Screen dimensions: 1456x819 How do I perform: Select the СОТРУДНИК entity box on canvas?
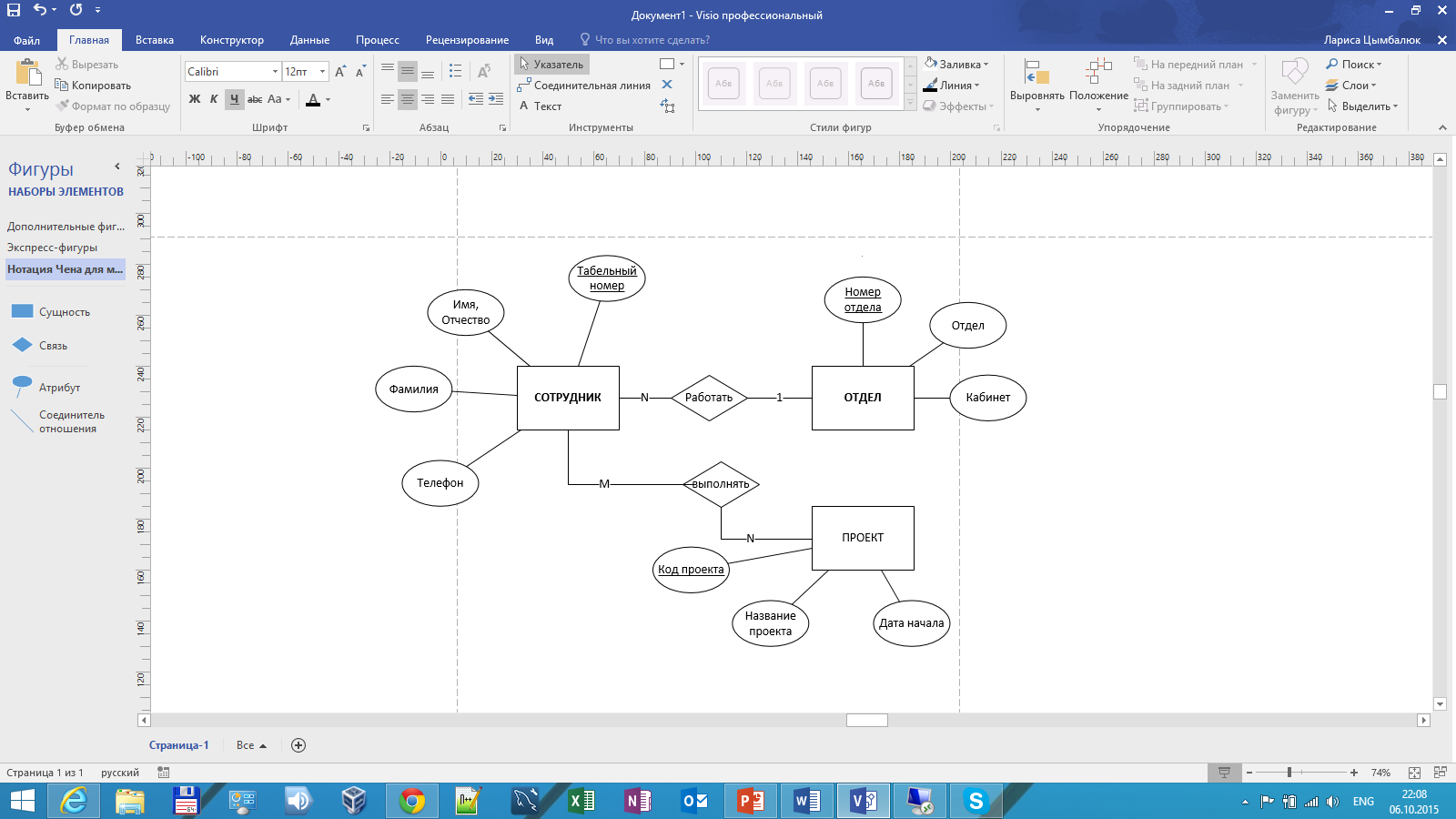pyautogui.click(x=568, y=398)
